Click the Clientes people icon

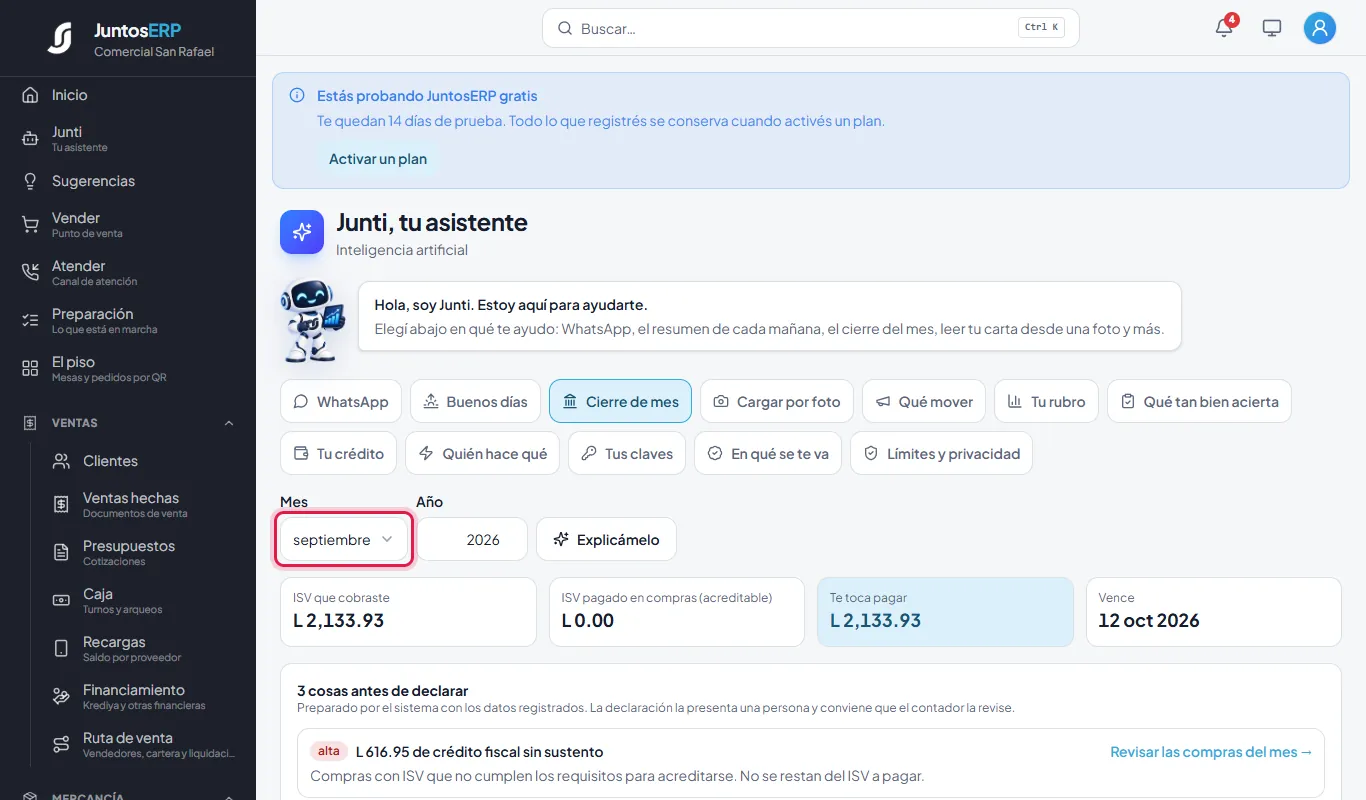[x=61, y=461]
